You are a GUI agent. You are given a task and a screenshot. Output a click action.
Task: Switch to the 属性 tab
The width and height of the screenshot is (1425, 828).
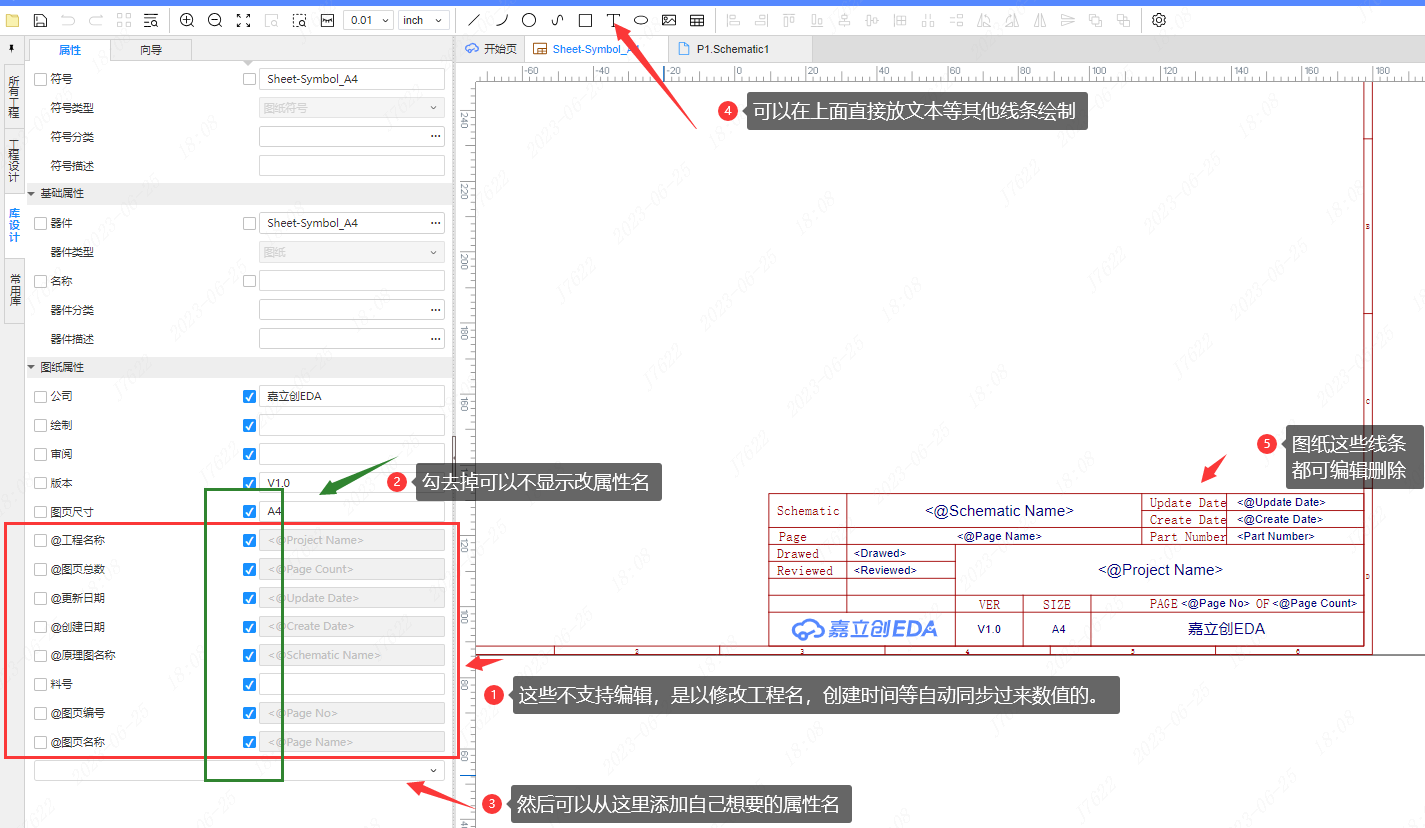[x=70, y=49]
